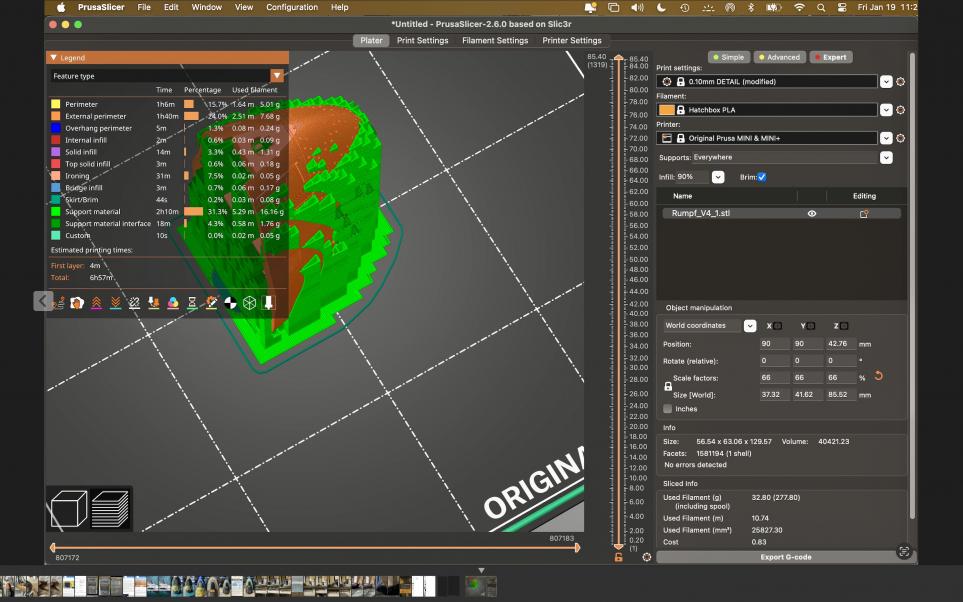The height and width of the screenshot is (602, 963).
Task: Select the Advanced mode button
Action: [779, 57]
